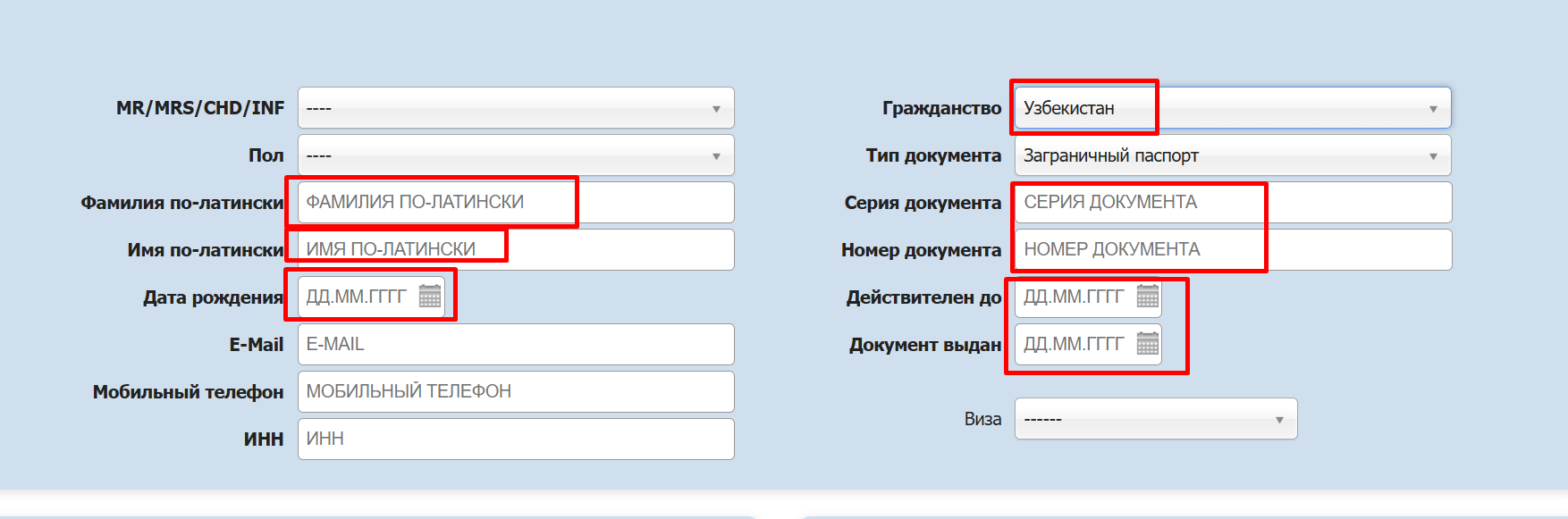The height and width of the screenshot is (519, 1568).
Task: Change the Гражданство dropdown showing Узбекистан
Action: (x=1232, y=108)
